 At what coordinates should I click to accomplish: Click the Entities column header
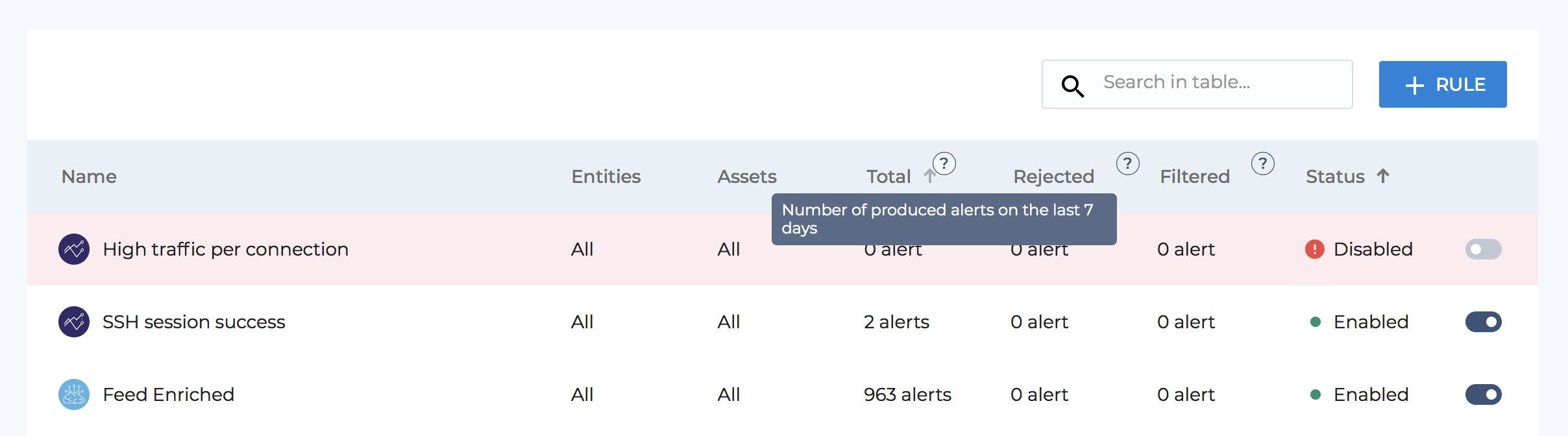(606, 176)
